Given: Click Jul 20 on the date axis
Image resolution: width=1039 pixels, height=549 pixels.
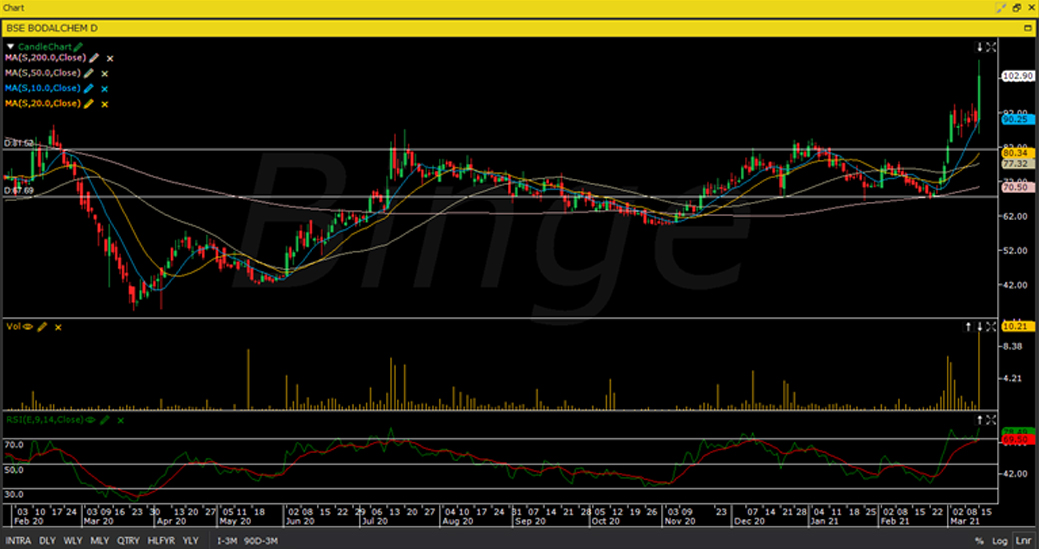Looking at the screenshot, I should click(374, 522).
